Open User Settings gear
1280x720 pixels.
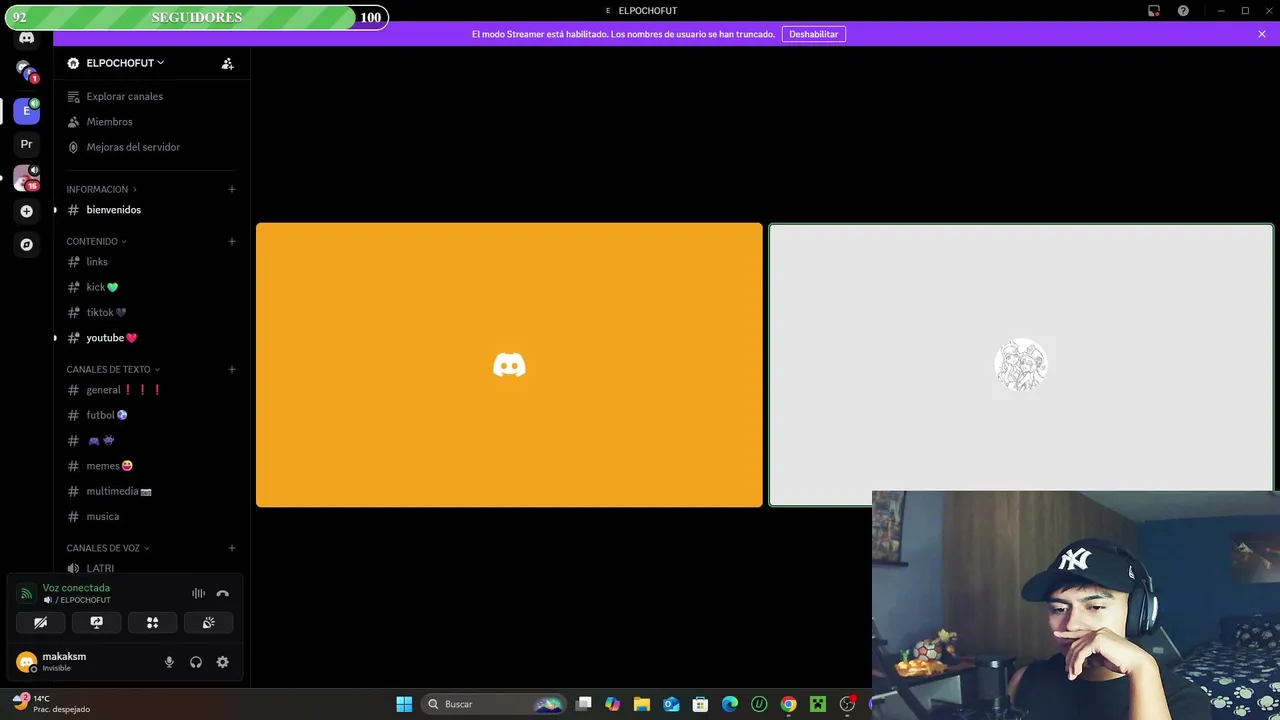[222, 662]
